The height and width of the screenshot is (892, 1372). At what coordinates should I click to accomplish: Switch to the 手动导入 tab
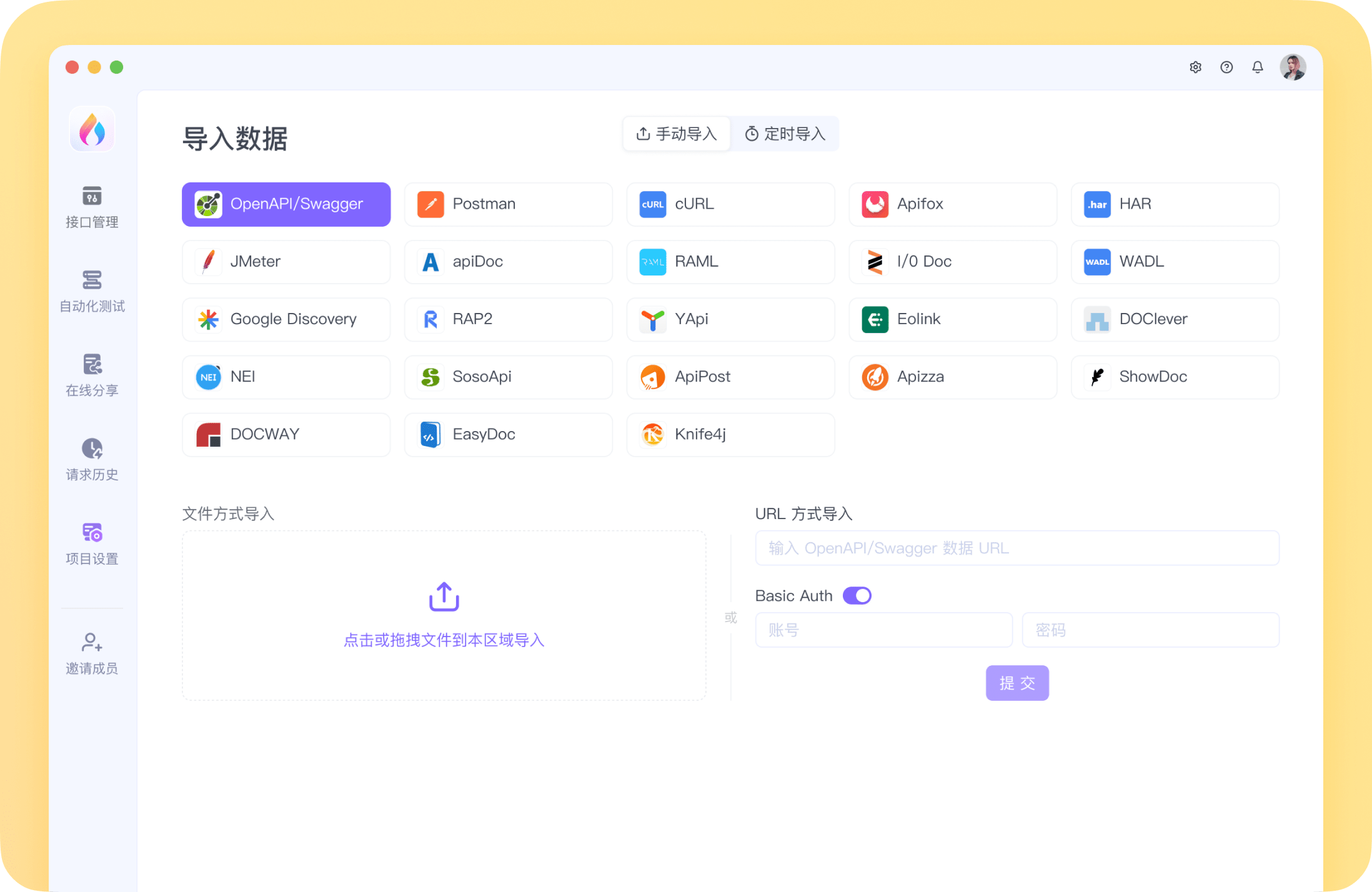(x=676, y=134)
